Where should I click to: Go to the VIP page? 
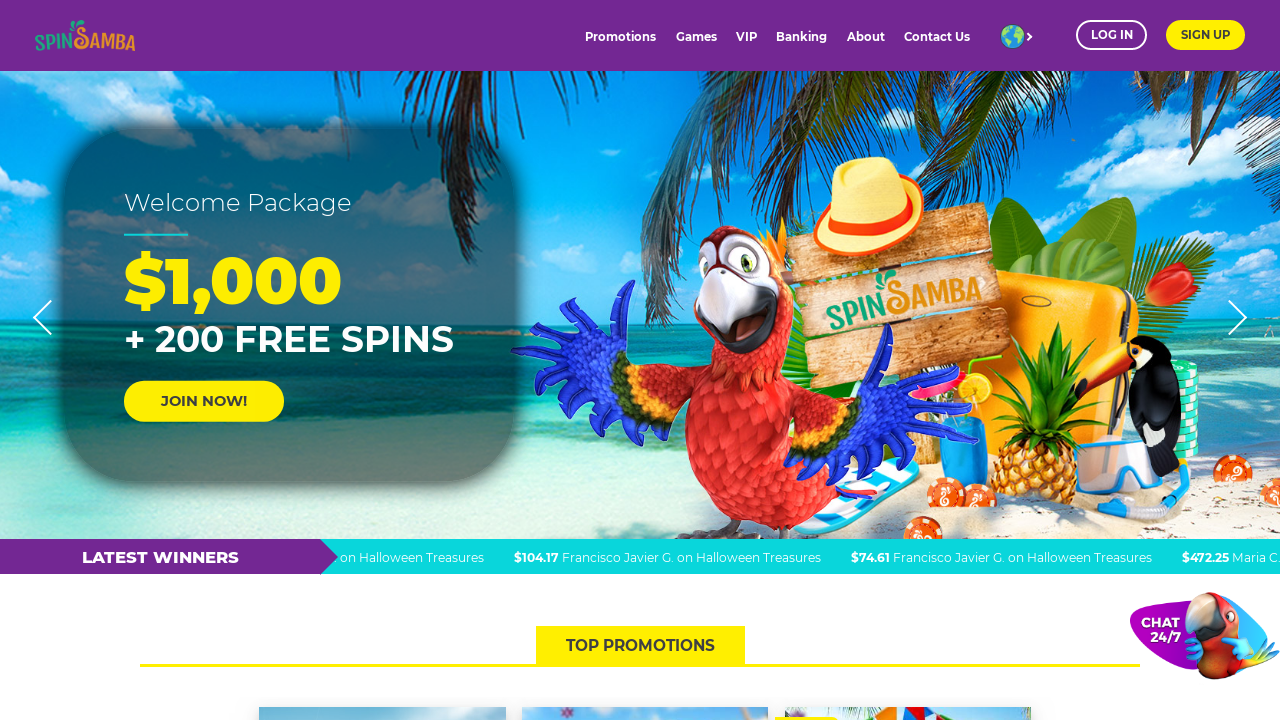click(x=746, y=37)
